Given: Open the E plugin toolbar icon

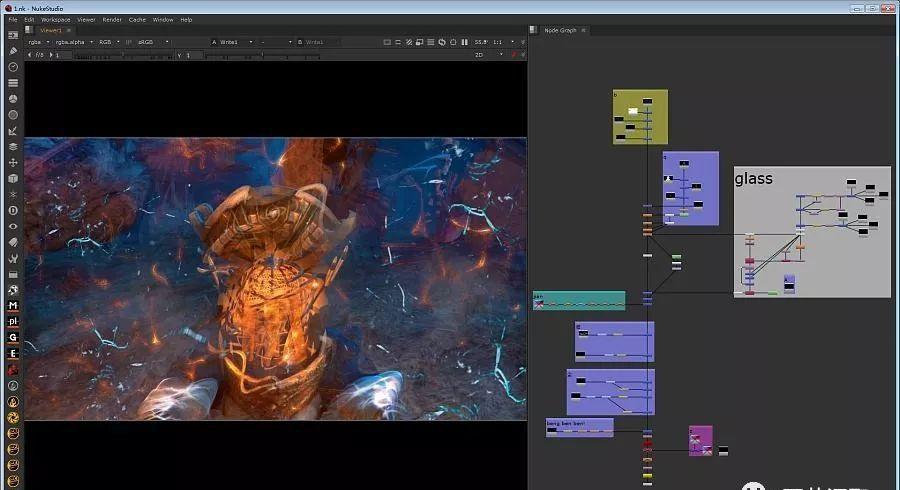Looking at the screenshot, I should pyautogui.click(x=13, y=353).
